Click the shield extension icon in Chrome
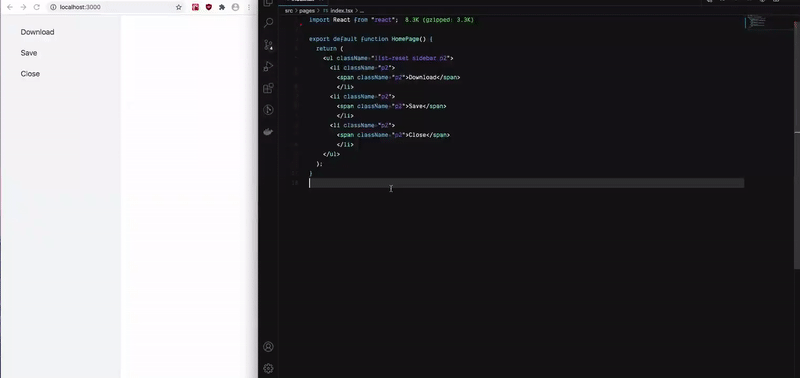 (x=209, y=7)
